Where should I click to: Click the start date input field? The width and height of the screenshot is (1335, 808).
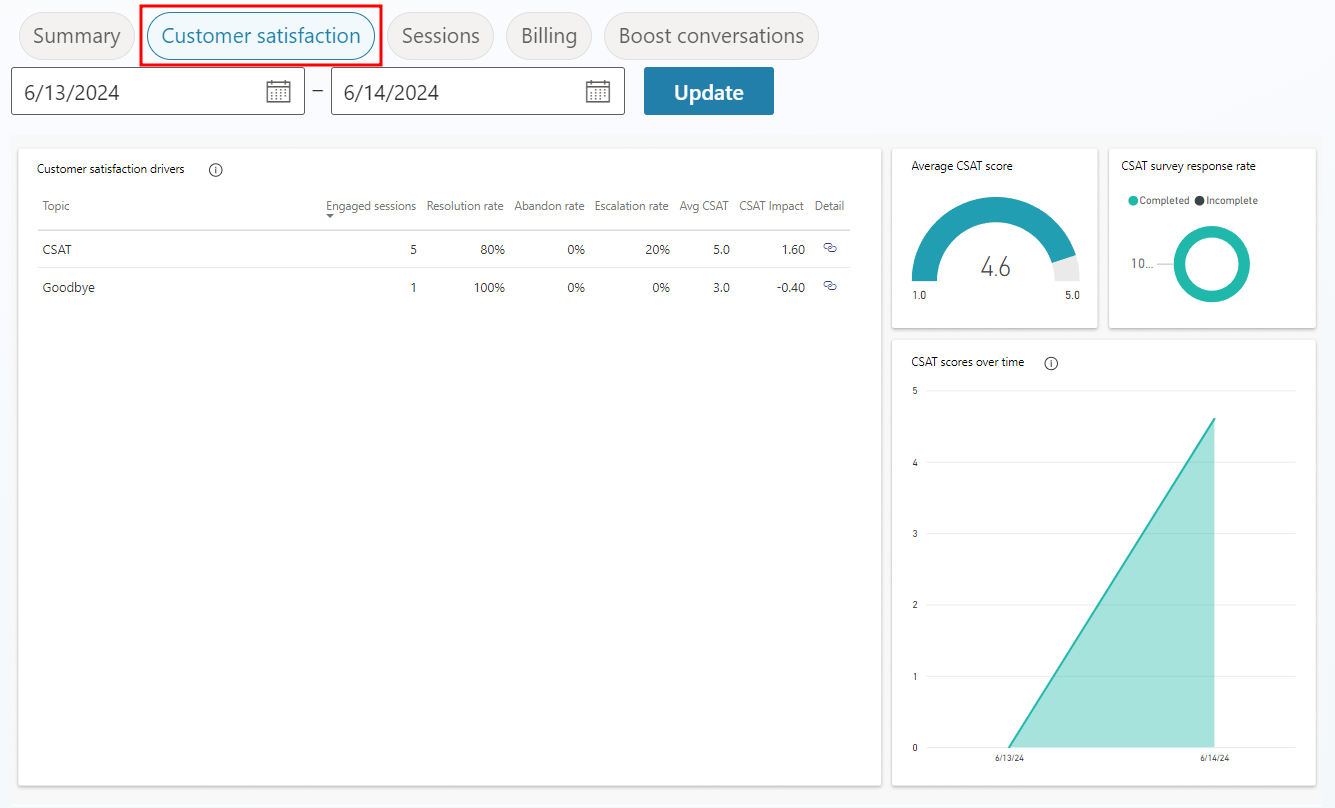(x=140, y=90)
